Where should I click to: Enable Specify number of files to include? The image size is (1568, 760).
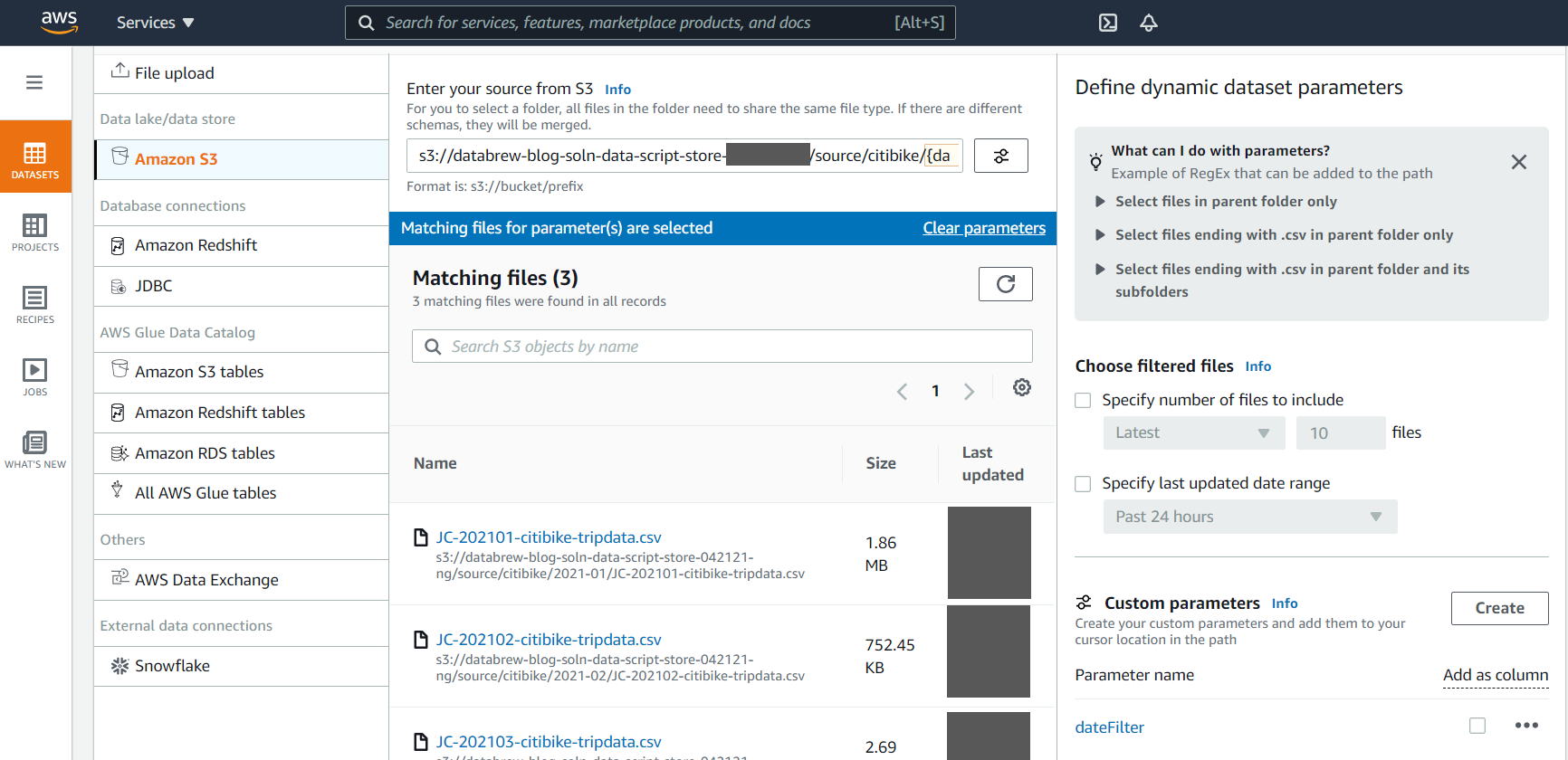tap(1083, 400)
